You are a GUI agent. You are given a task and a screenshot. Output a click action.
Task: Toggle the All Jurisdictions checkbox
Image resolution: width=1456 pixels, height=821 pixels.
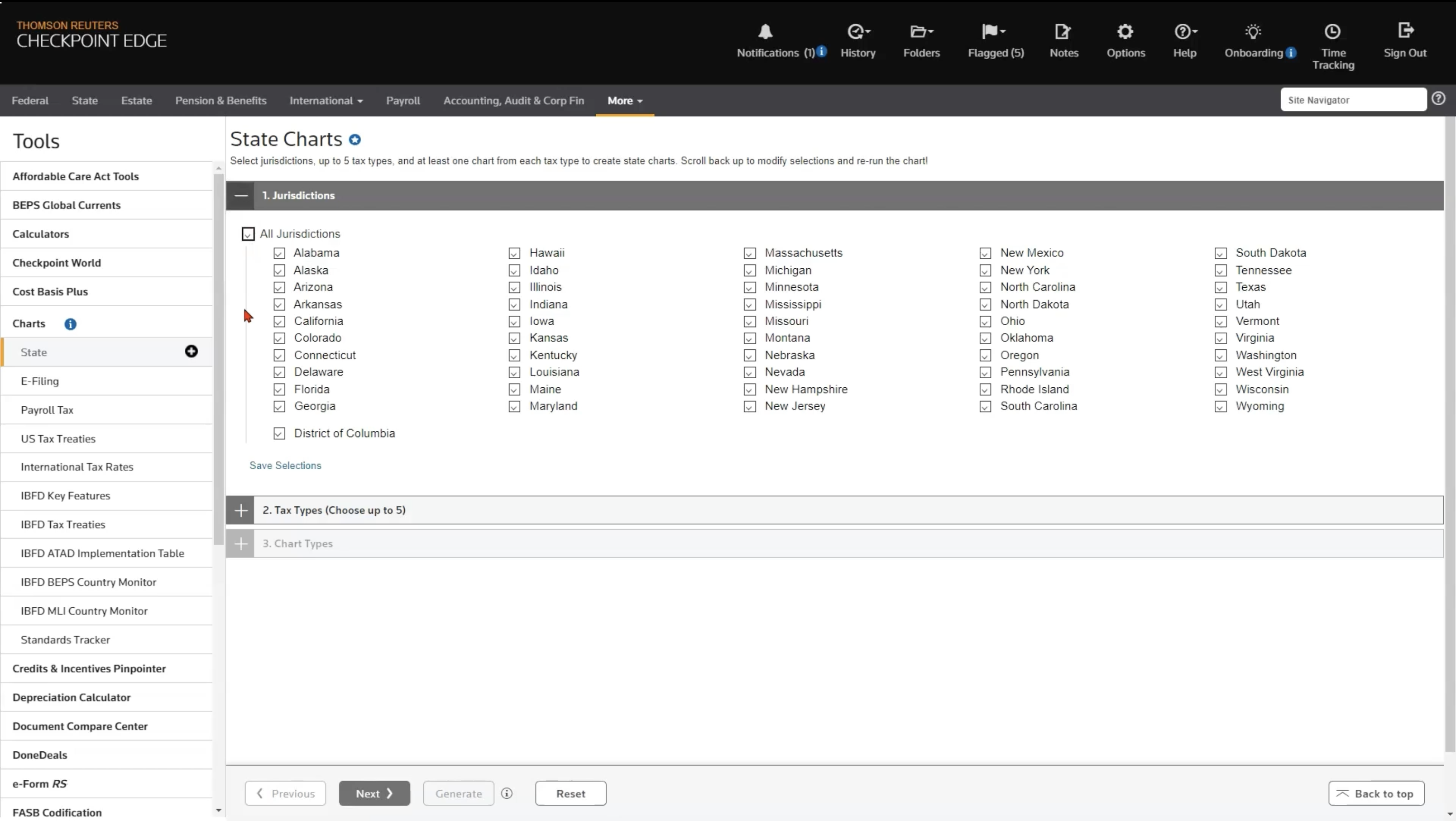point(248,234)
